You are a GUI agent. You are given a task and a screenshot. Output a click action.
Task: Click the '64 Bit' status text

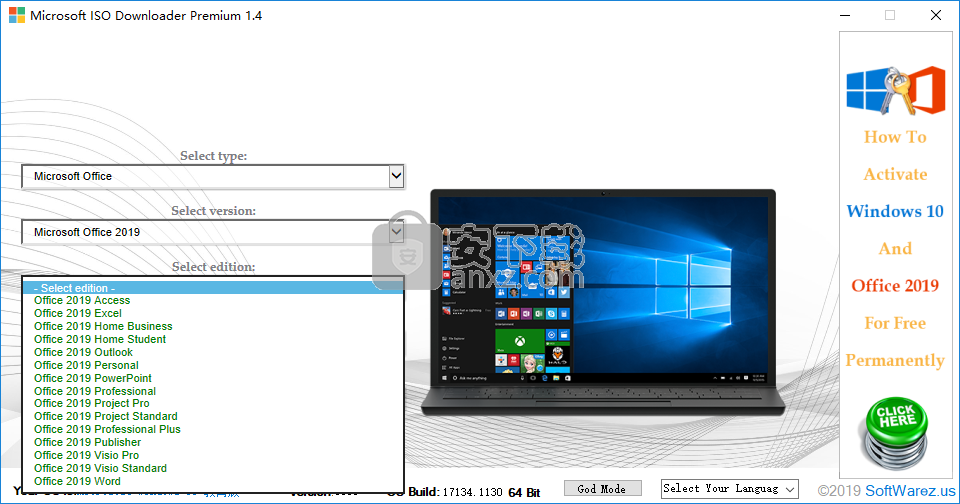pyautogui.click(x=524, y=492)
